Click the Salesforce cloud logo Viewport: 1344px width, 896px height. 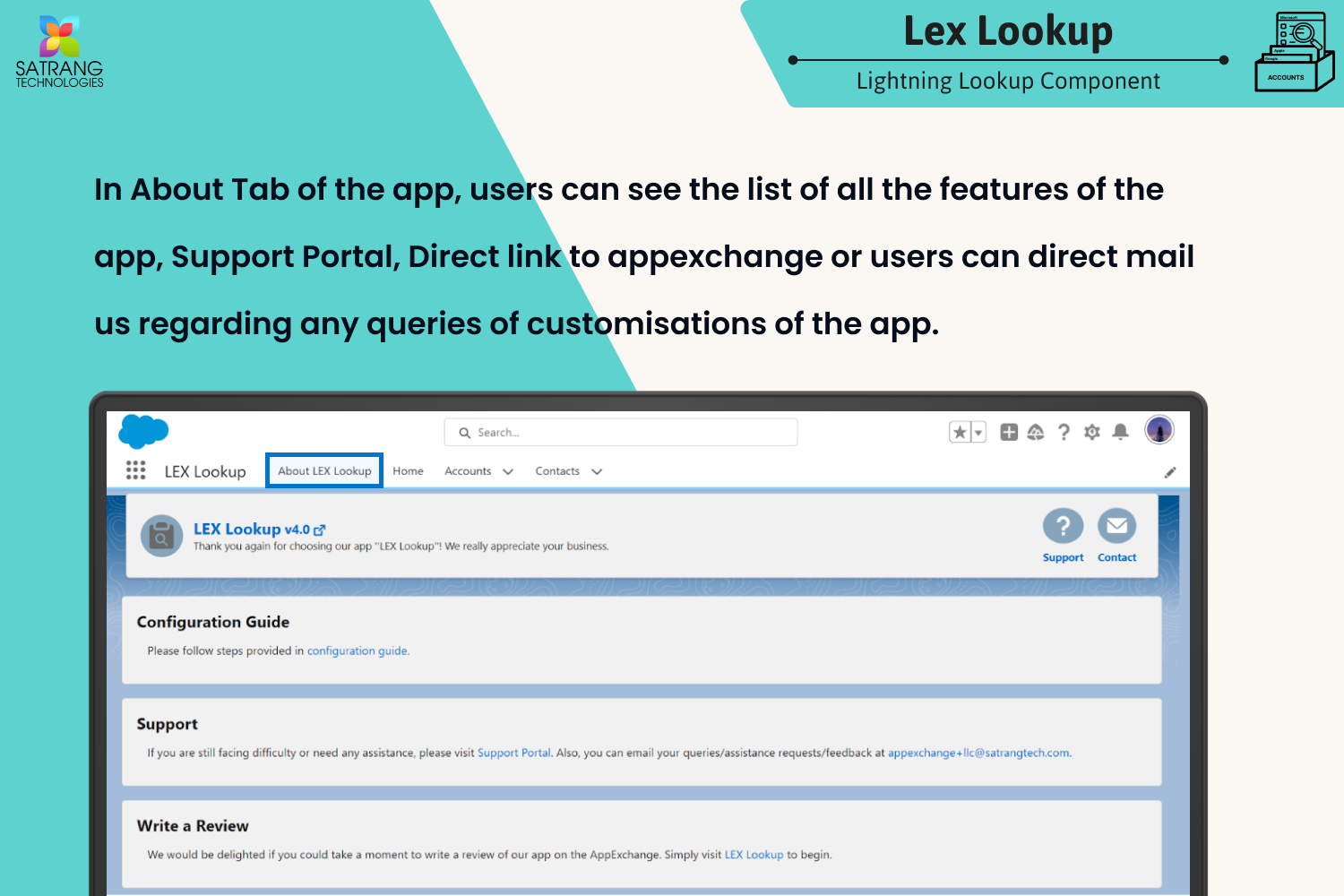(143, 431)
